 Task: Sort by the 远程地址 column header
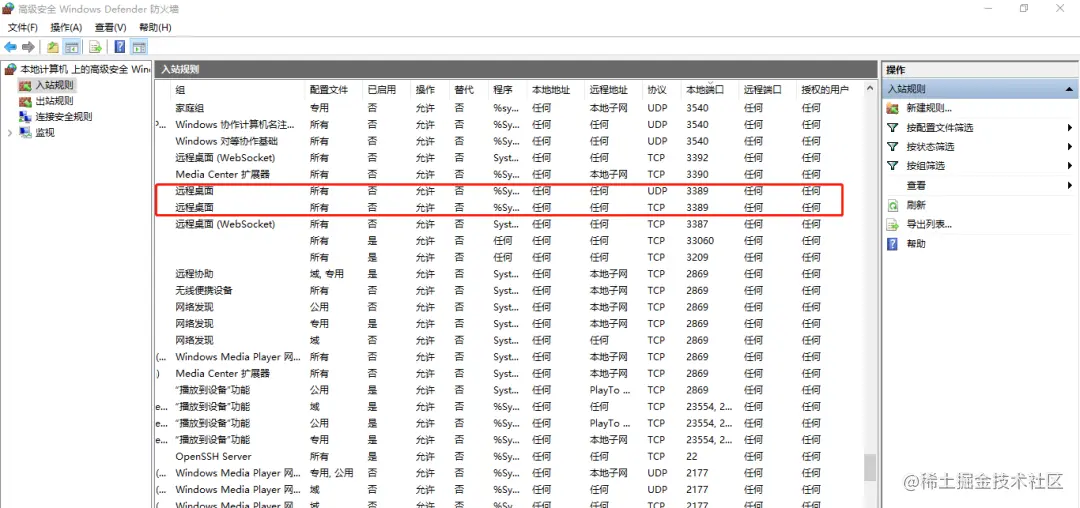(x=614, y=89)
